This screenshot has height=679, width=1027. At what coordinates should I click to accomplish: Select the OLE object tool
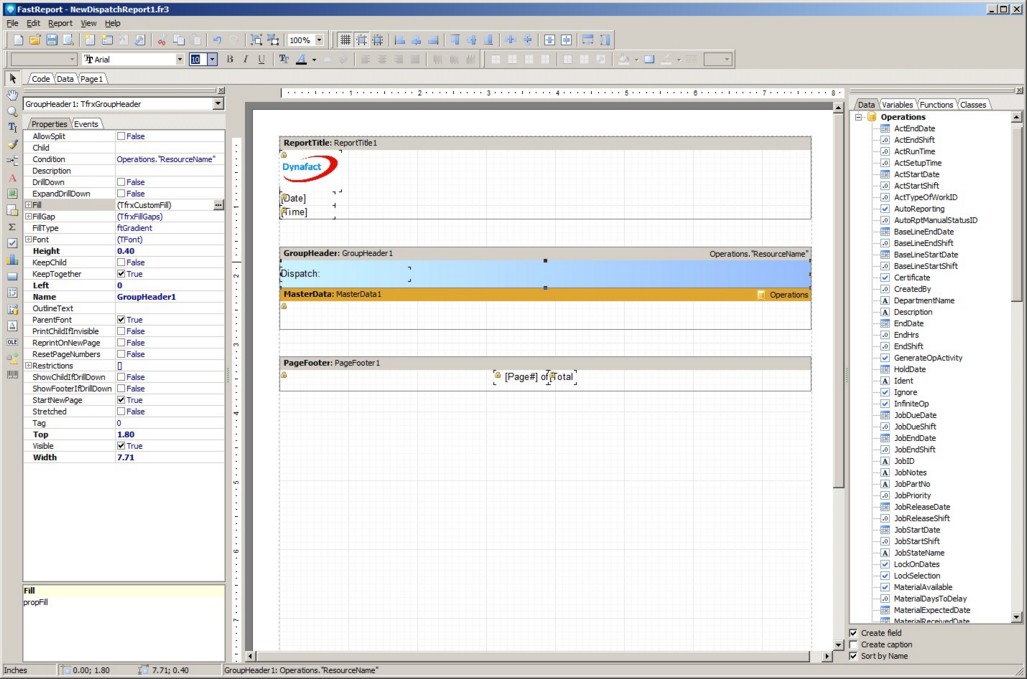pyautogui.click(x=12, y=342)
